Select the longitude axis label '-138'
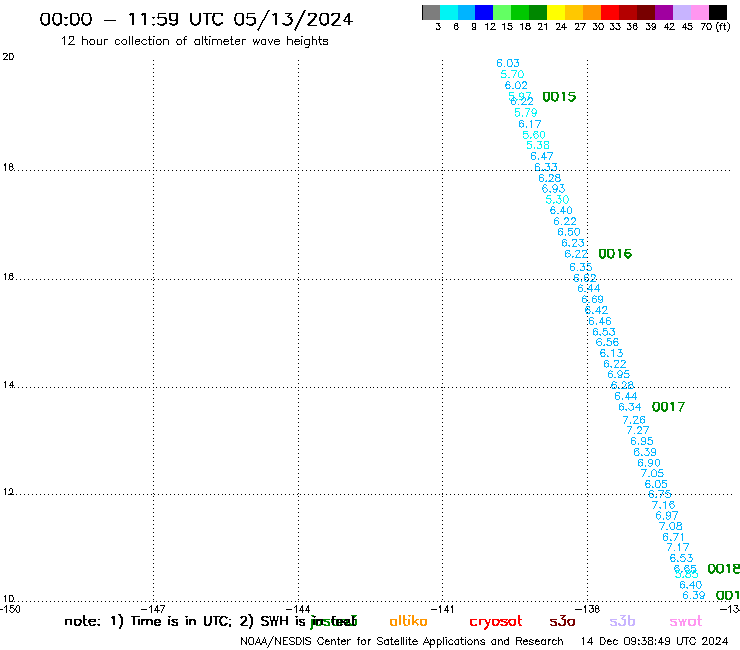 (587, 609)
